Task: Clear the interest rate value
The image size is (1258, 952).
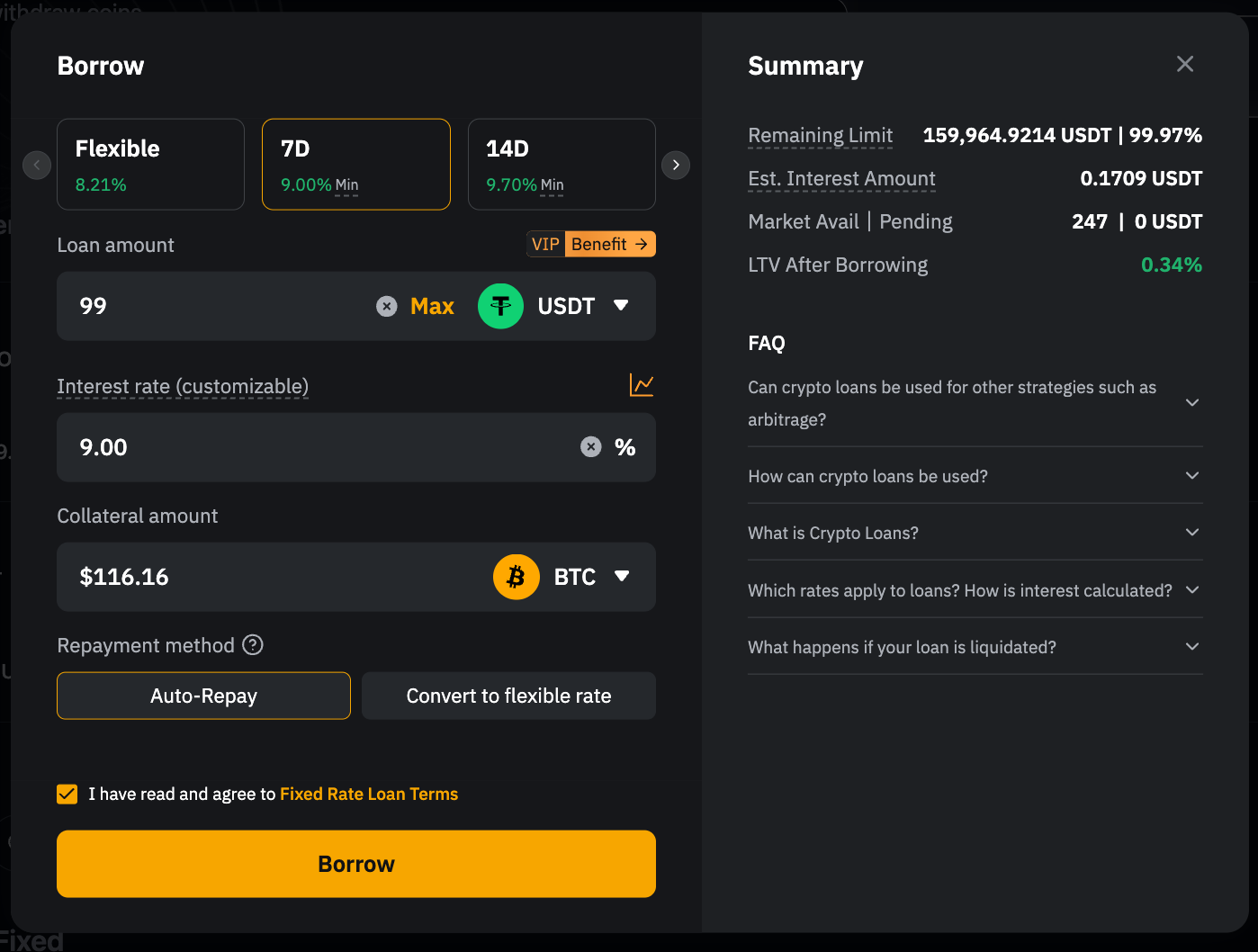Action: (590, 447)
